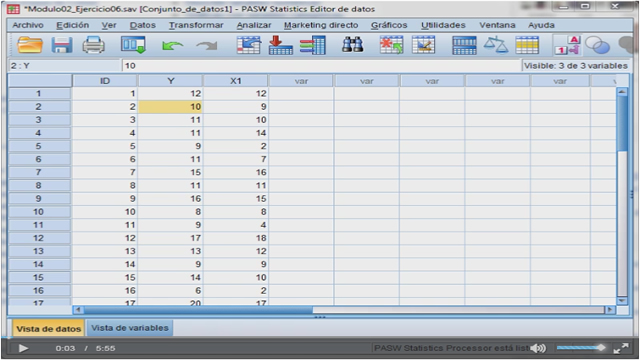Select Vista de datos tab

49,329
